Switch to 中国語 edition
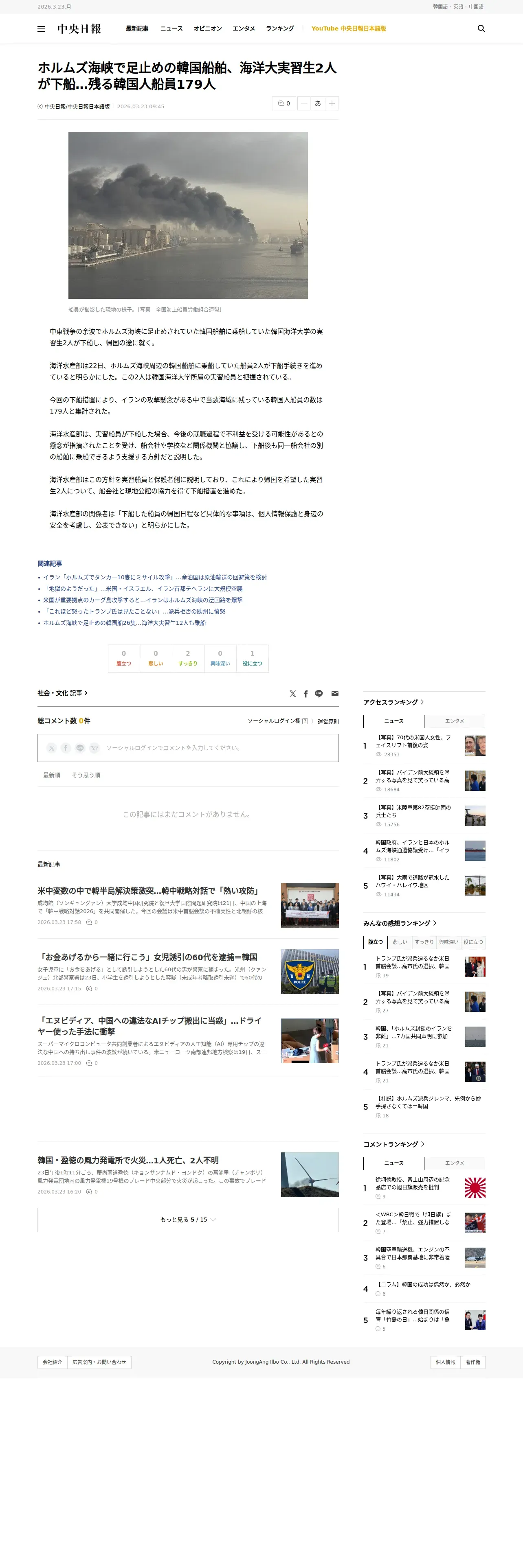Viewport: 523px width, 1568px height. tap(476, 7)
